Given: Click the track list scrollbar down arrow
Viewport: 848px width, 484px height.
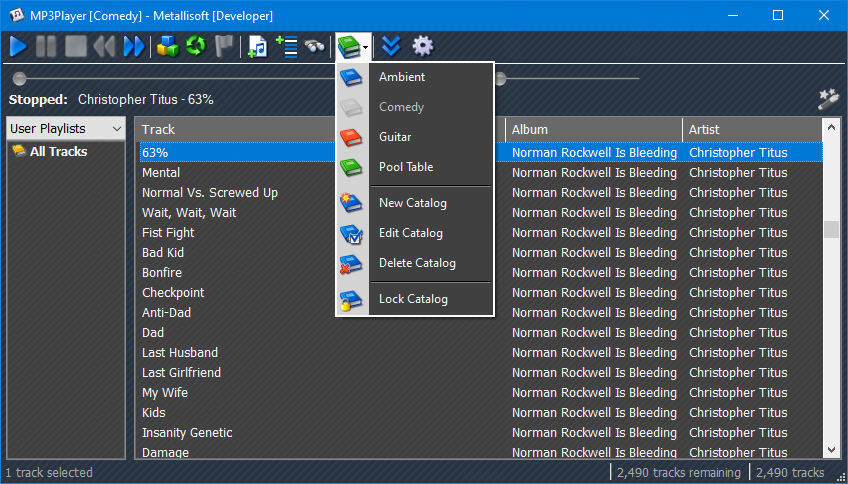Looking at the screenshot, I should pos(831,451).
